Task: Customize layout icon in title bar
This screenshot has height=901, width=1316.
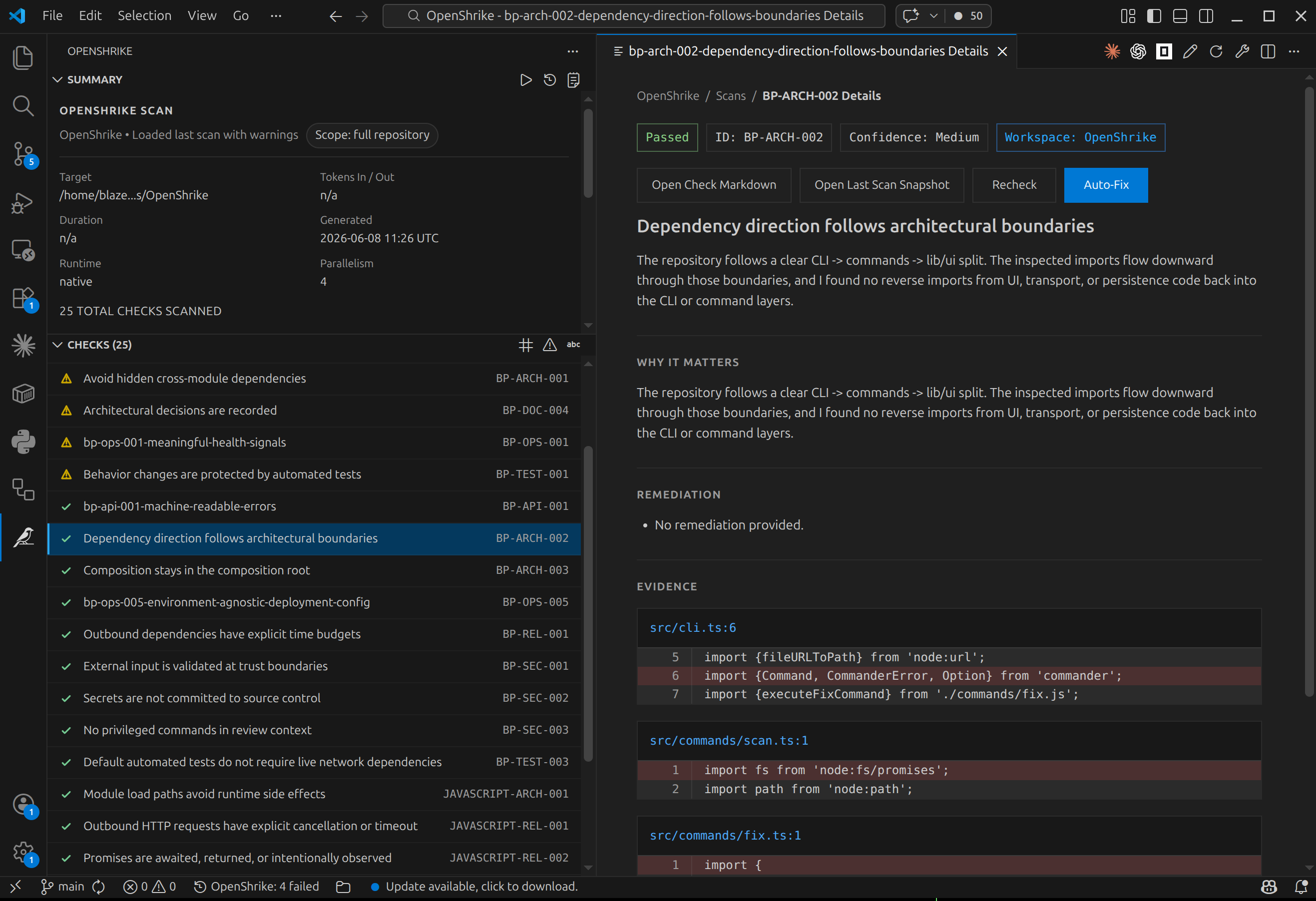Action: coord(1127,16)
